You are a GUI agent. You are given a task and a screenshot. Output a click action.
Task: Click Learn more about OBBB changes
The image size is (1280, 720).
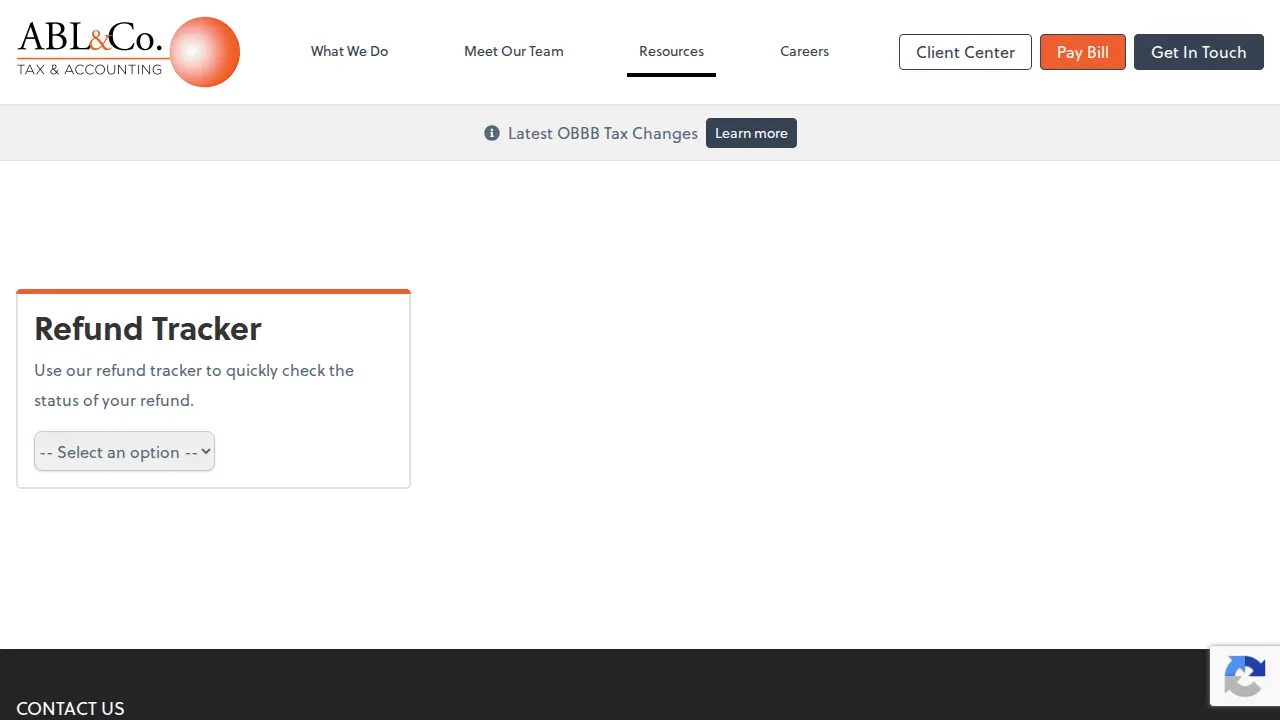pos(751,133)
